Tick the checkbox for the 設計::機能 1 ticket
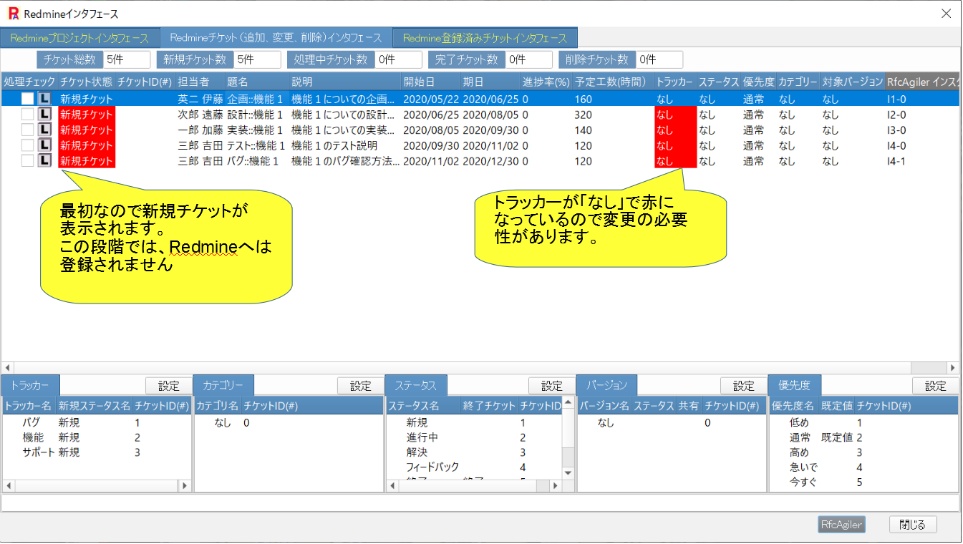Screen dimensions: 963x544 point(28,114)
